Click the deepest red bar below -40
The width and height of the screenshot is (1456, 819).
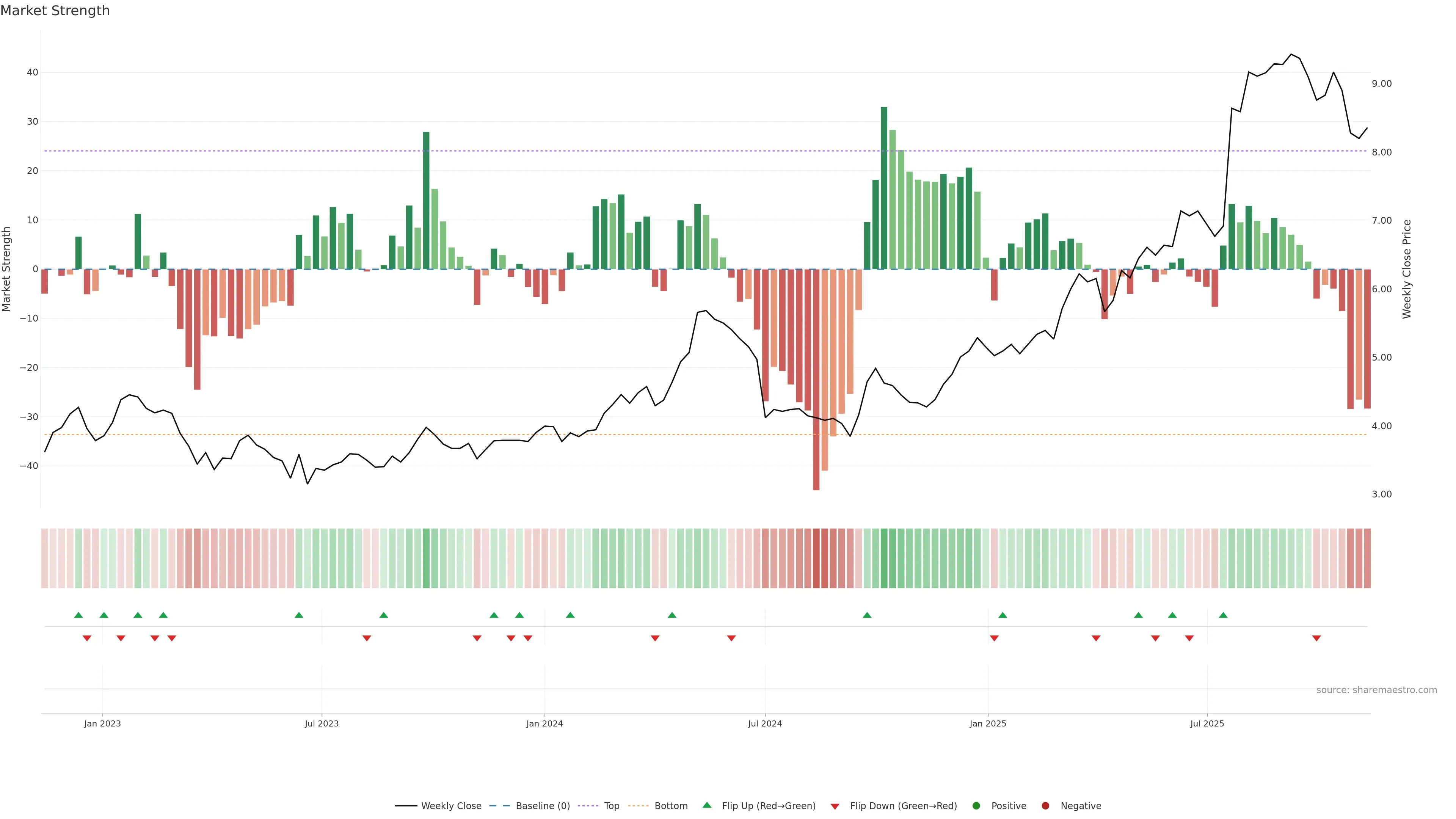[x=816, y=379]
